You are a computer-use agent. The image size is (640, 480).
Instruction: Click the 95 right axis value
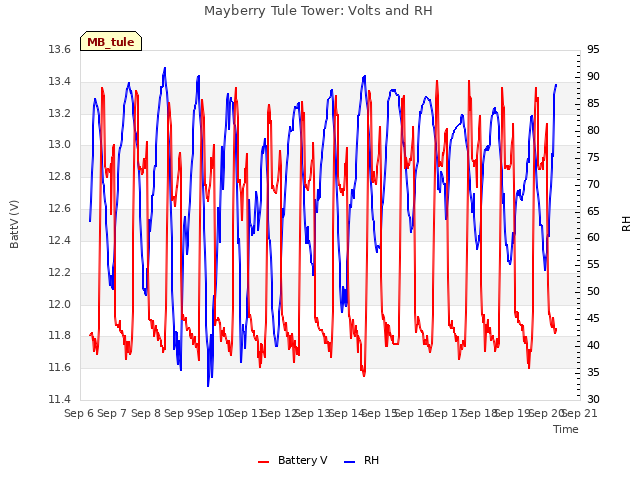pos(593,49)
